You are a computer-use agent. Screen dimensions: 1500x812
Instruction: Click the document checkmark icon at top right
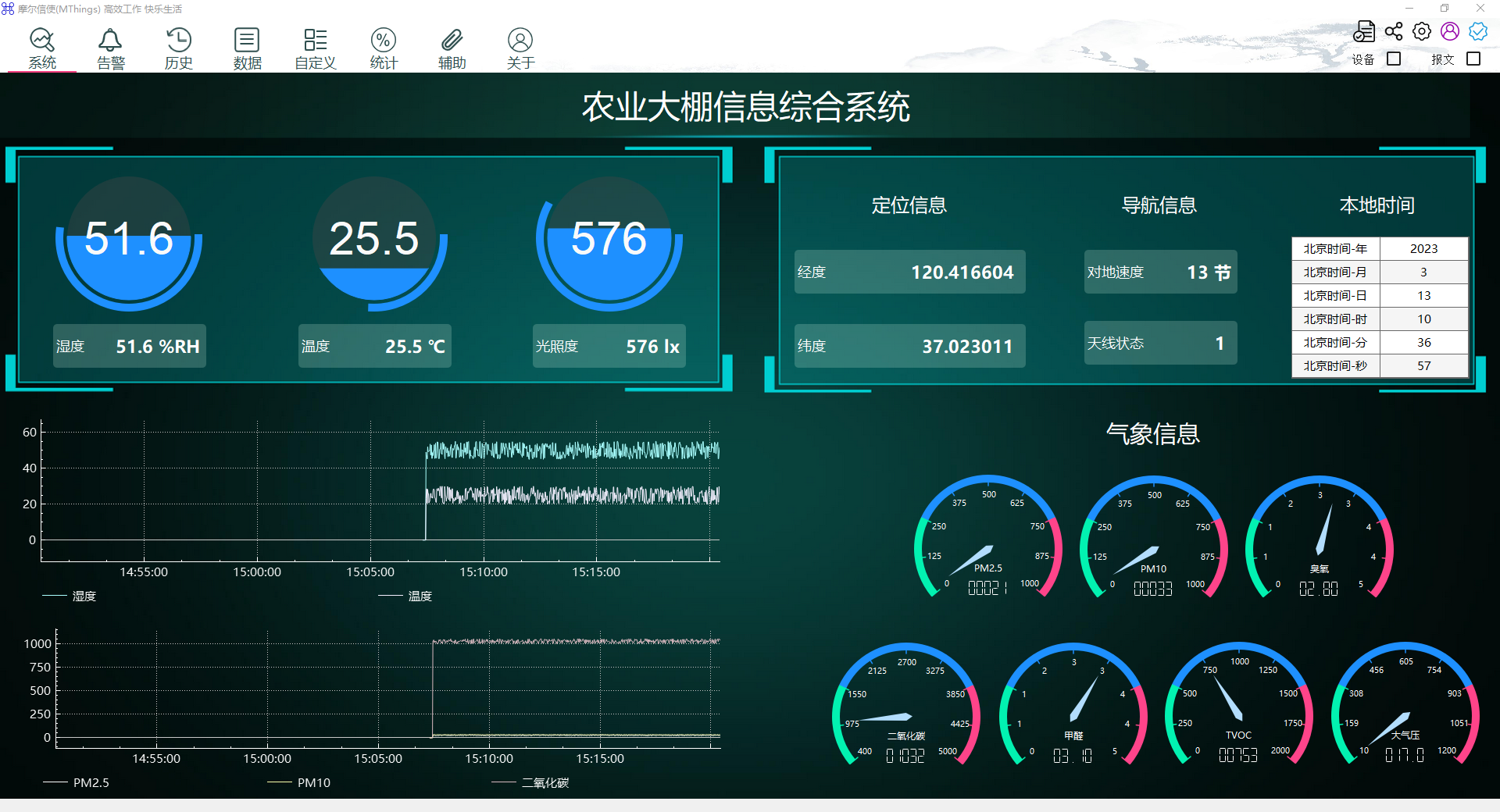[x=1364, y=31]
